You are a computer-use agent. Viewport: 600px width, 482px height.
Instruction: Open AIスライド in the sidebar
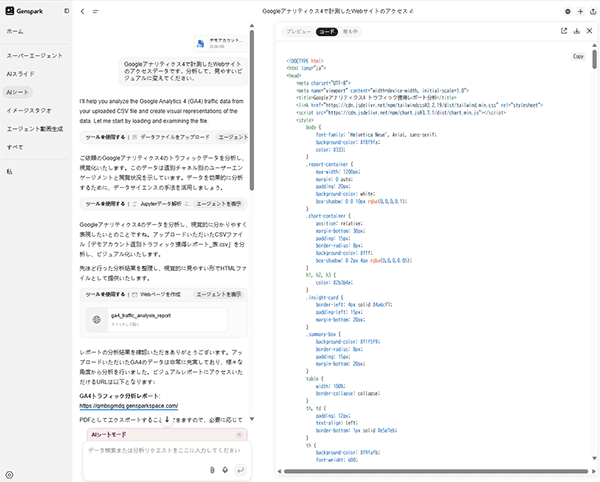20,74
